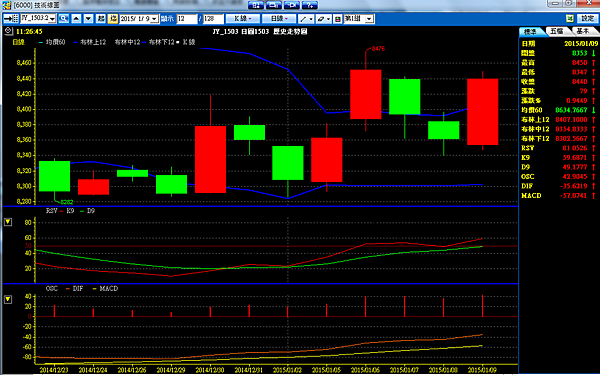Click the 2014/12/30 red candlestick
The height and width of the screenshot is (375, 600).
click(x=210, y=159)
